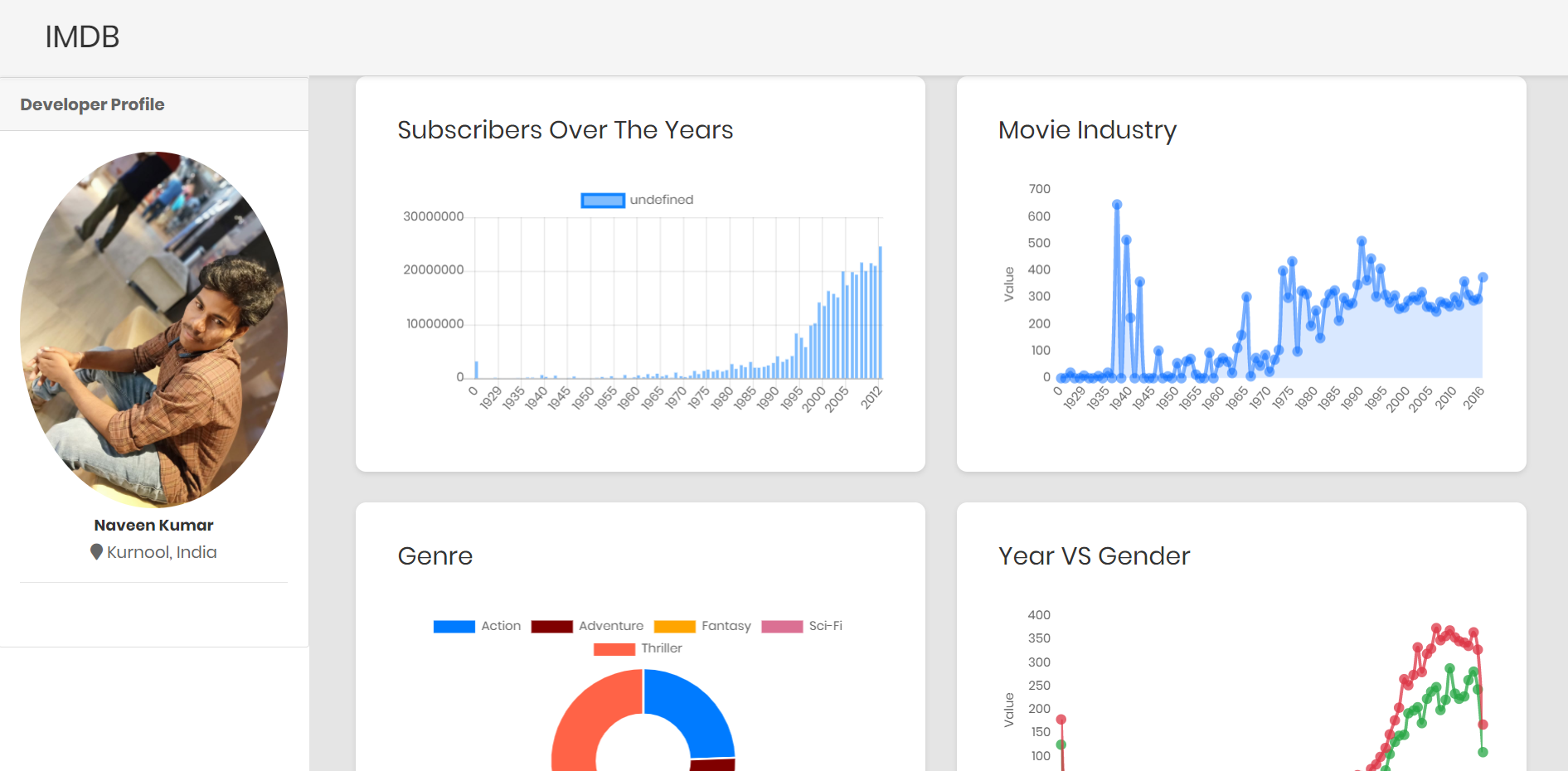
Task: Click the Movie Industry card heading
Action: (x=1087, y=130)
